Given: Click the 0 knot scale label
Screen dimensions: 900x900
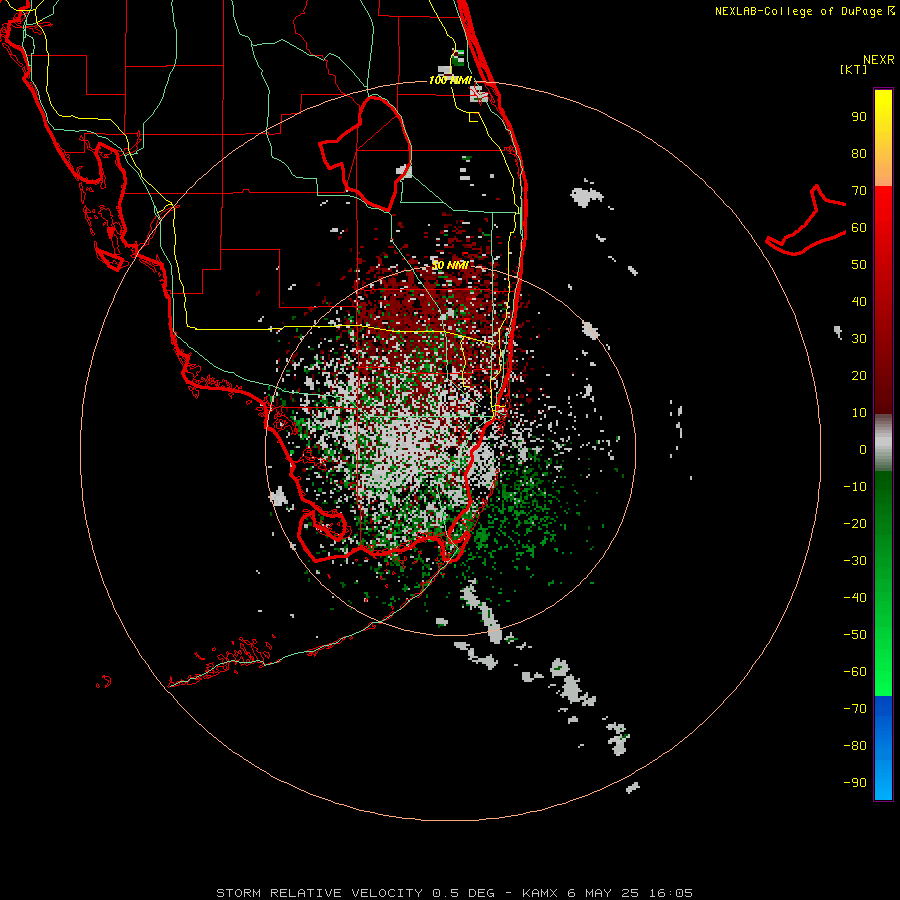Looking at the screenshot, I should [863, 449].
